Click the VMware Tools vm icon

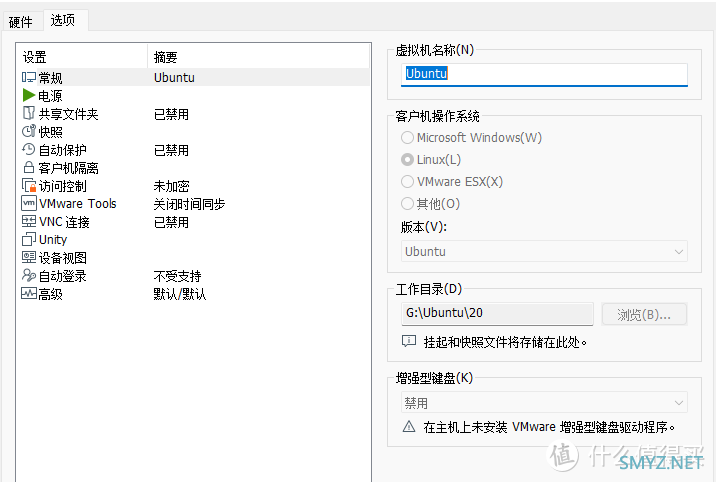click(x=29, y=203)
